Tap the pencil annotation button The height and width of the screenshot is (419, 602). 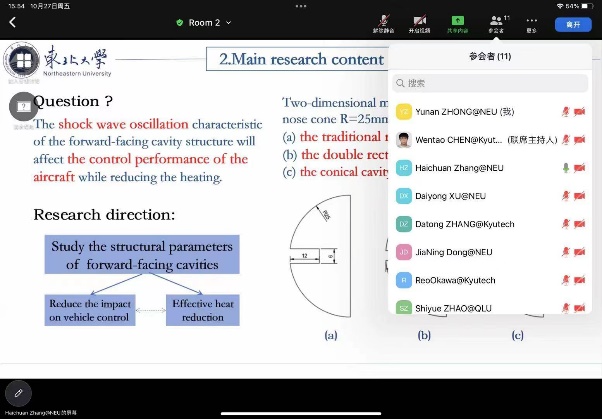tap(18, 393)
